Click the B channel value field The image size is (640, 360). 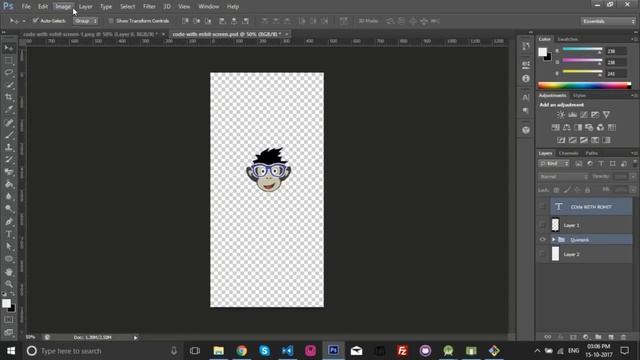(616, 74)
